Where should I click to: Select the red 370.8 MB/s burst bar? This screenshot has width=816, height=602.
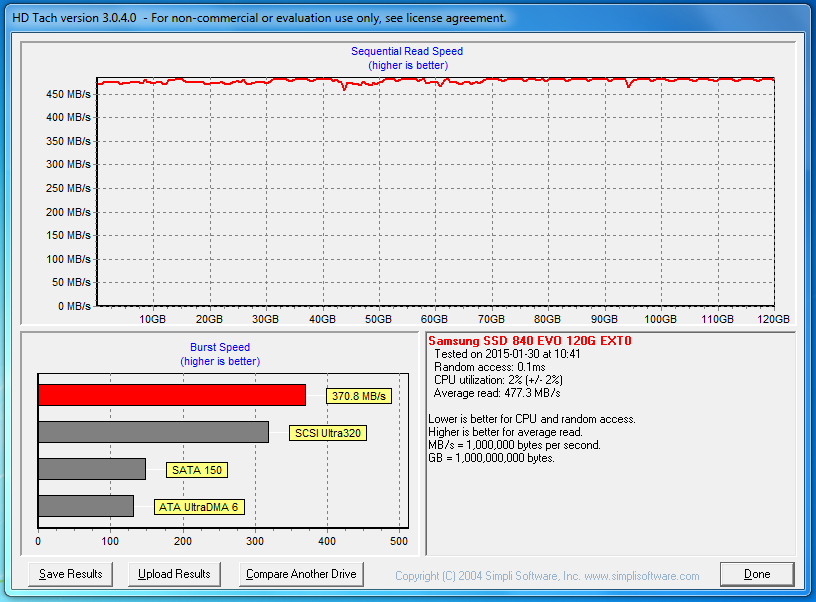pos(172,395)
